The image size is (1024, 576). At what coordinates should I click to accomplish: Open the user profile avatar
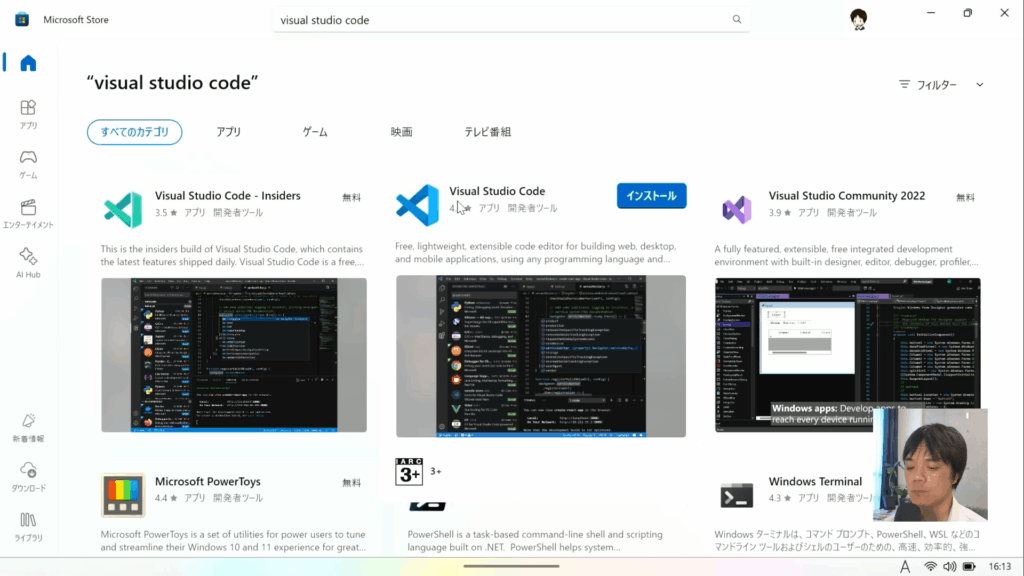[x=858, y=19]
